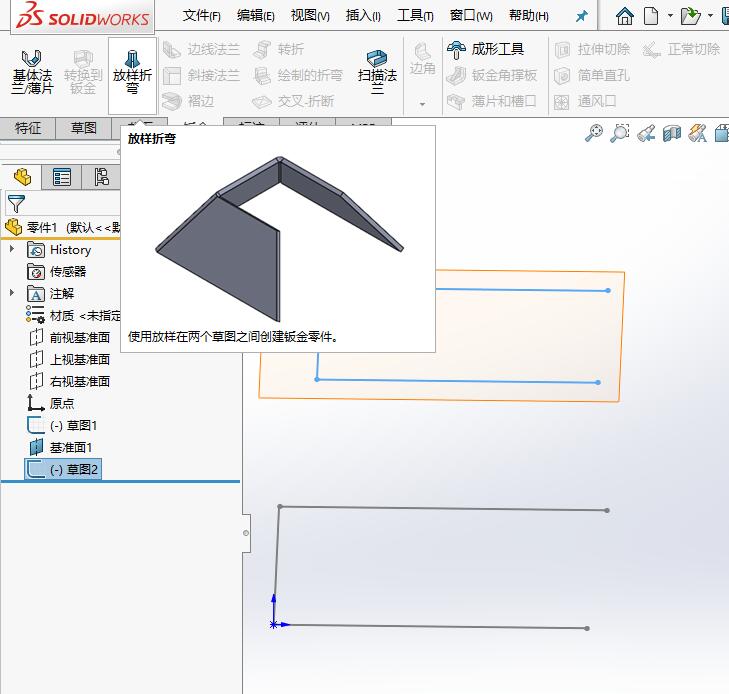
Task: Select 右视基准面 (Right Plane)
Action: click(69, 382)
